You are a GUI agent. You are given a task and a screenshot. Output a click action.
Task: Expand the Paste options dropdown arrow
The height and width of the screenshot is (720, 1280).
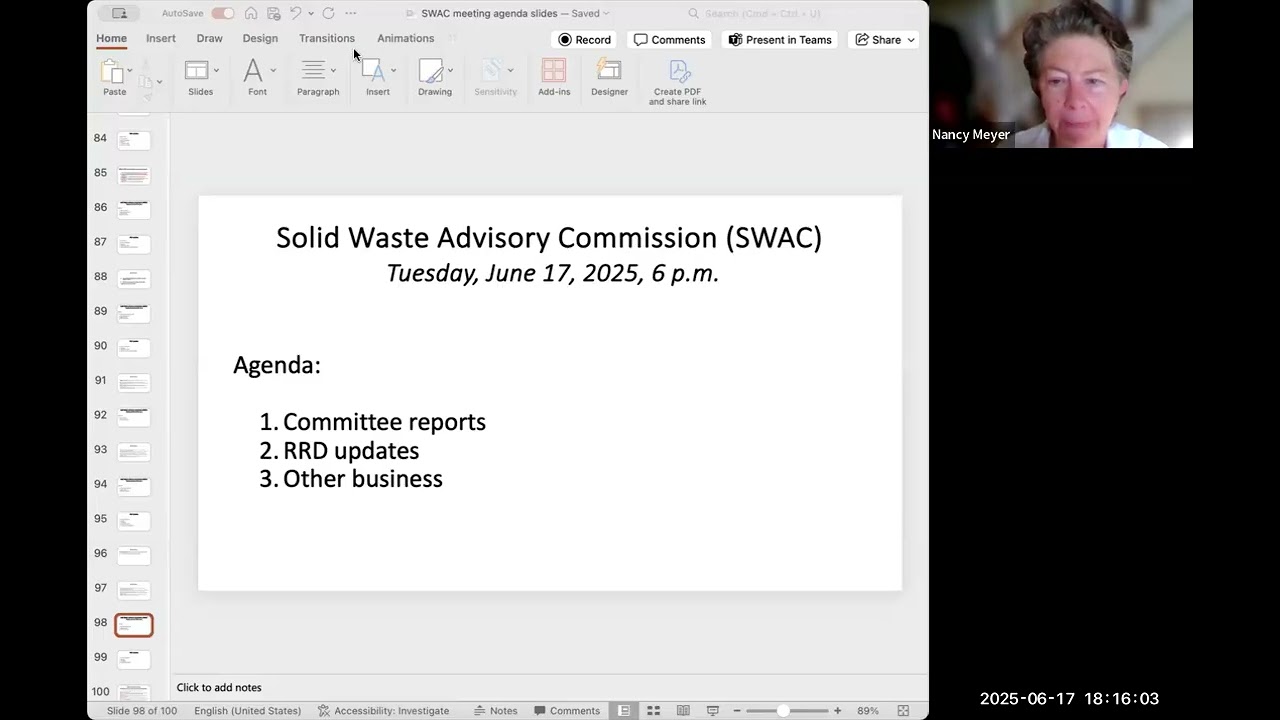[x=130, y=70]
